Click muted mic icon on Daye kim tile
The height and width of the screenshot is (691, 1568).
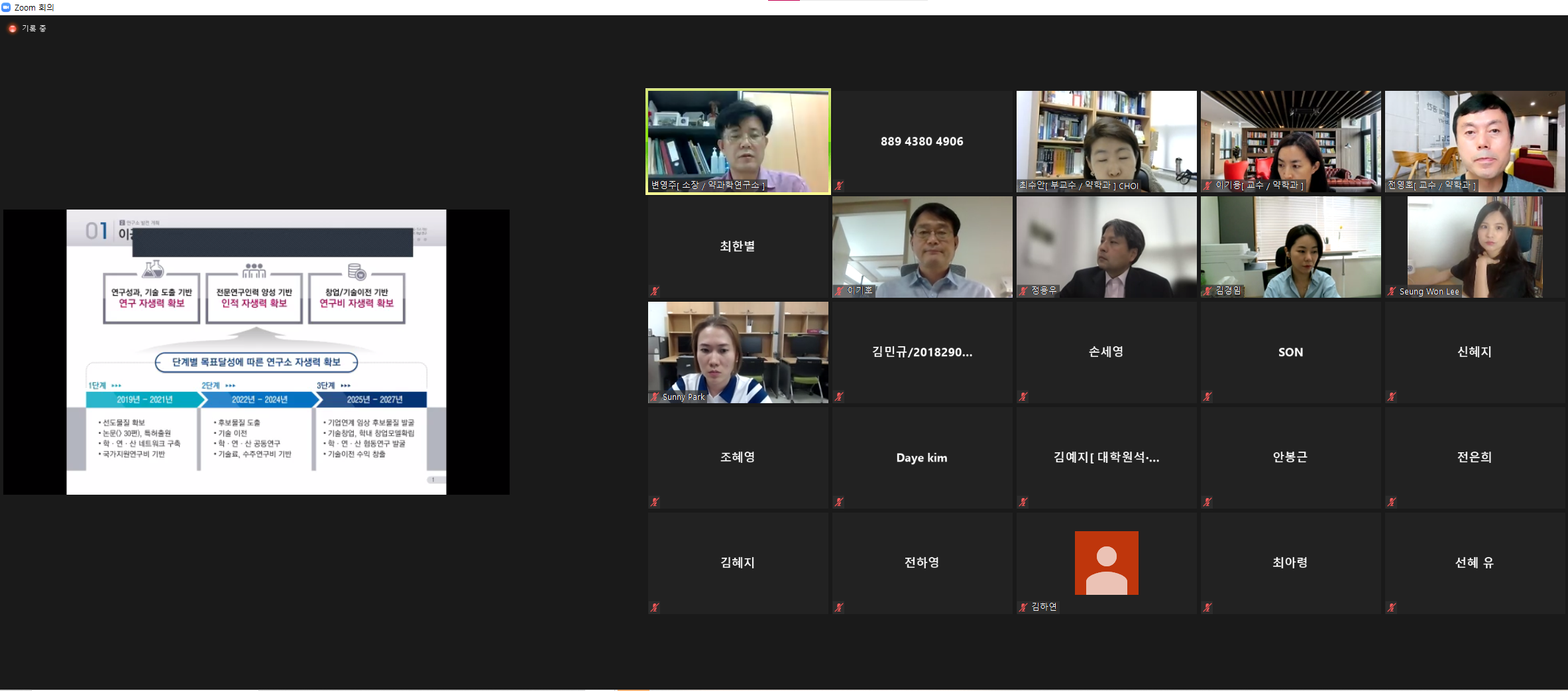click(839, 502)
